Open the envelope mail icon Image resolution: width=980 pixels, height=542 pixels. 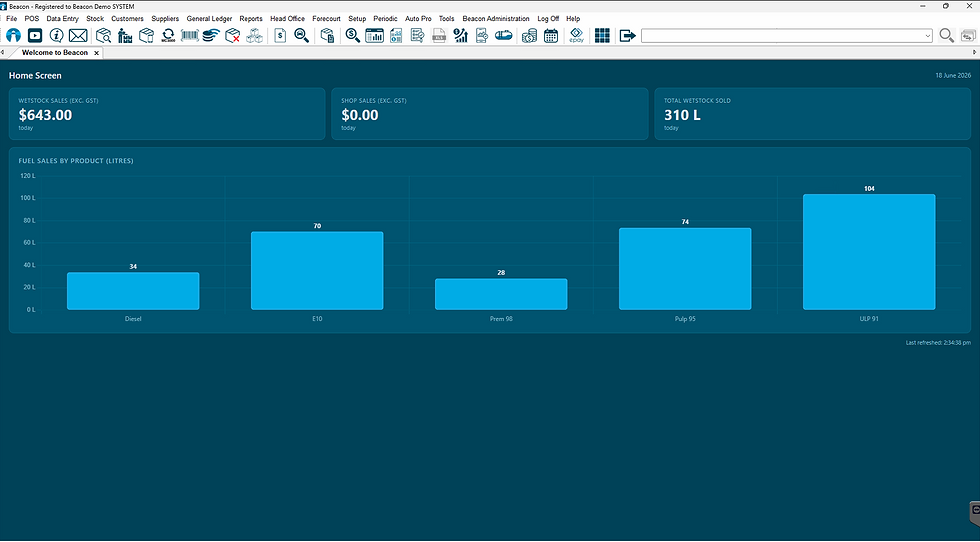(x=78, y=36)
